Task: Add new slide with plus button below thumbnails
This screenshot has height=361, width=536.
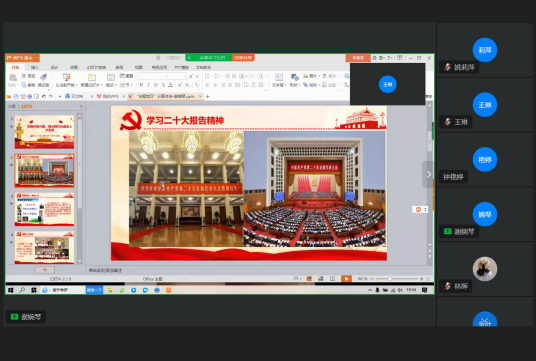Action: coord(45,270)
